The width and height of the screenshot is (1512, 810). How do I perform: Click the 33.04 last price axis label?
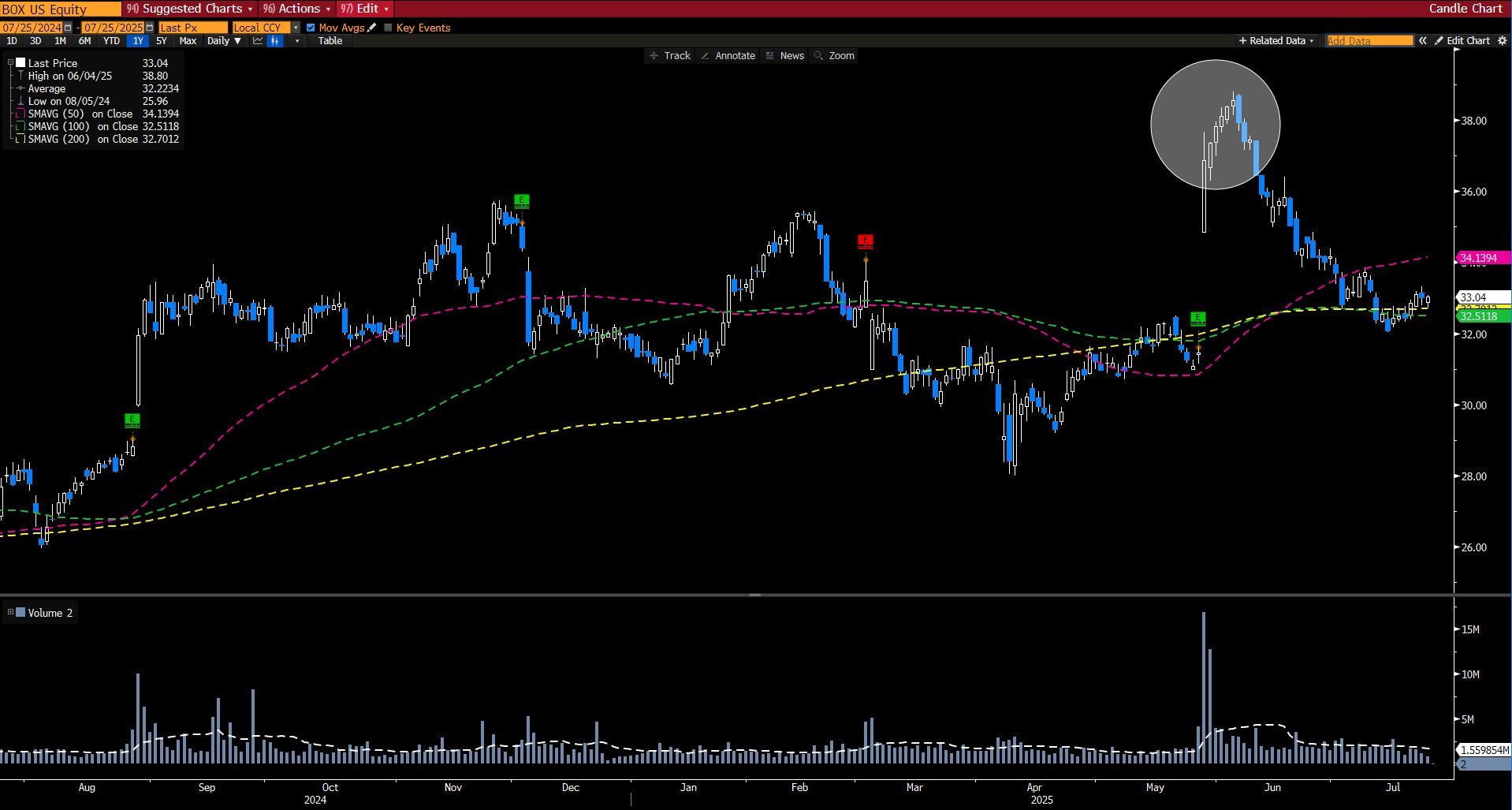[x=1483, y=297]
